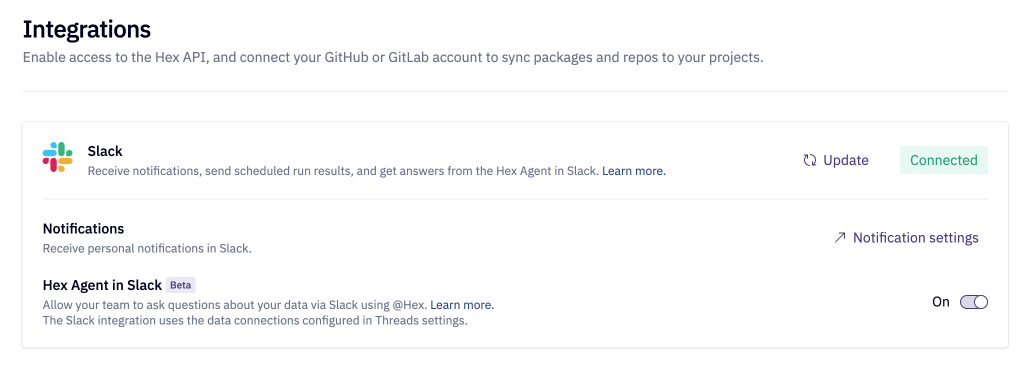
Task: Open Notification settings link
Action: pyautogui.click(x=906, y=238)
